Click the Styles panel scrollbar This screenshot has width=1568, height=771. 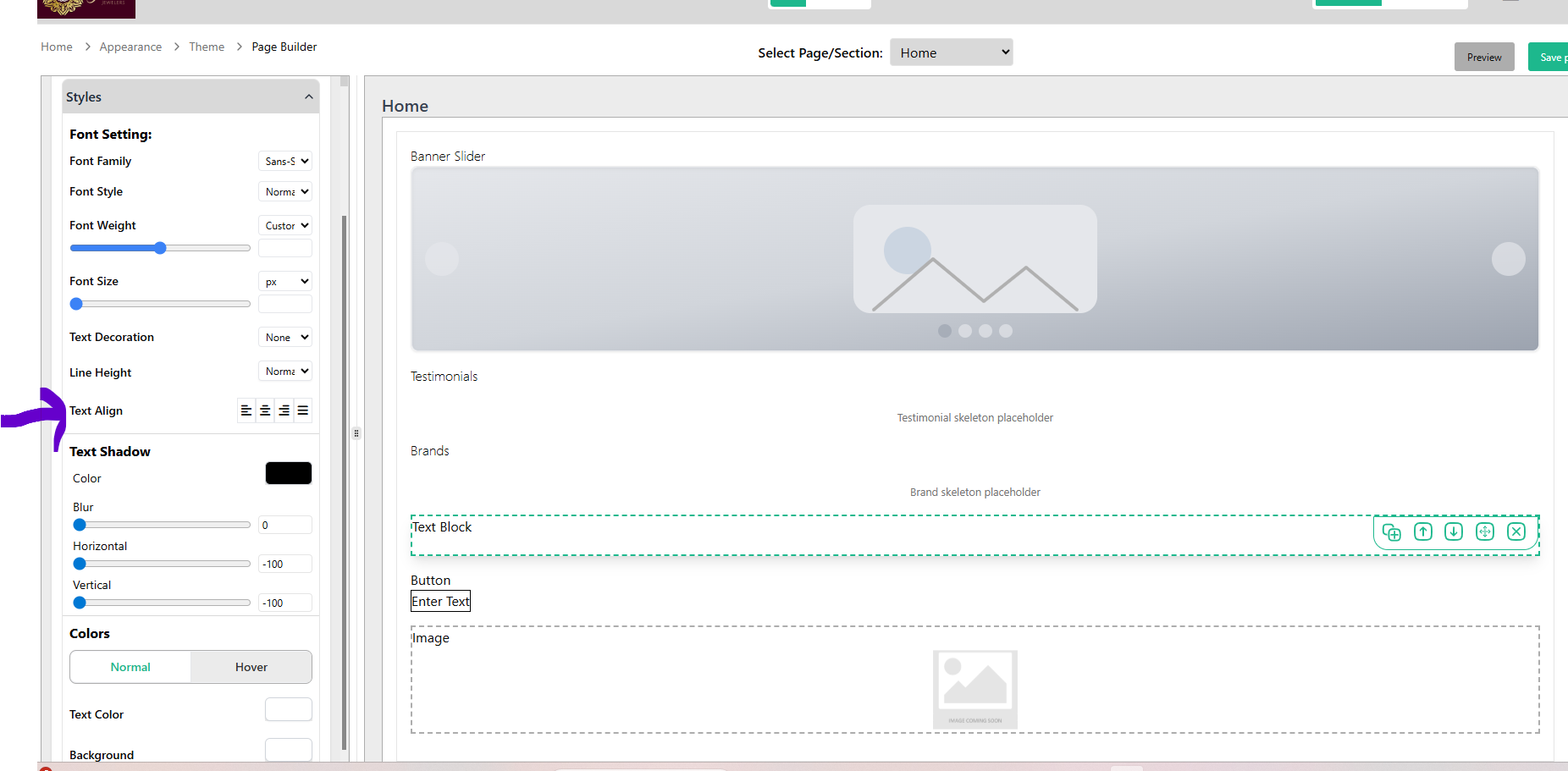click(x=344, y=482)
